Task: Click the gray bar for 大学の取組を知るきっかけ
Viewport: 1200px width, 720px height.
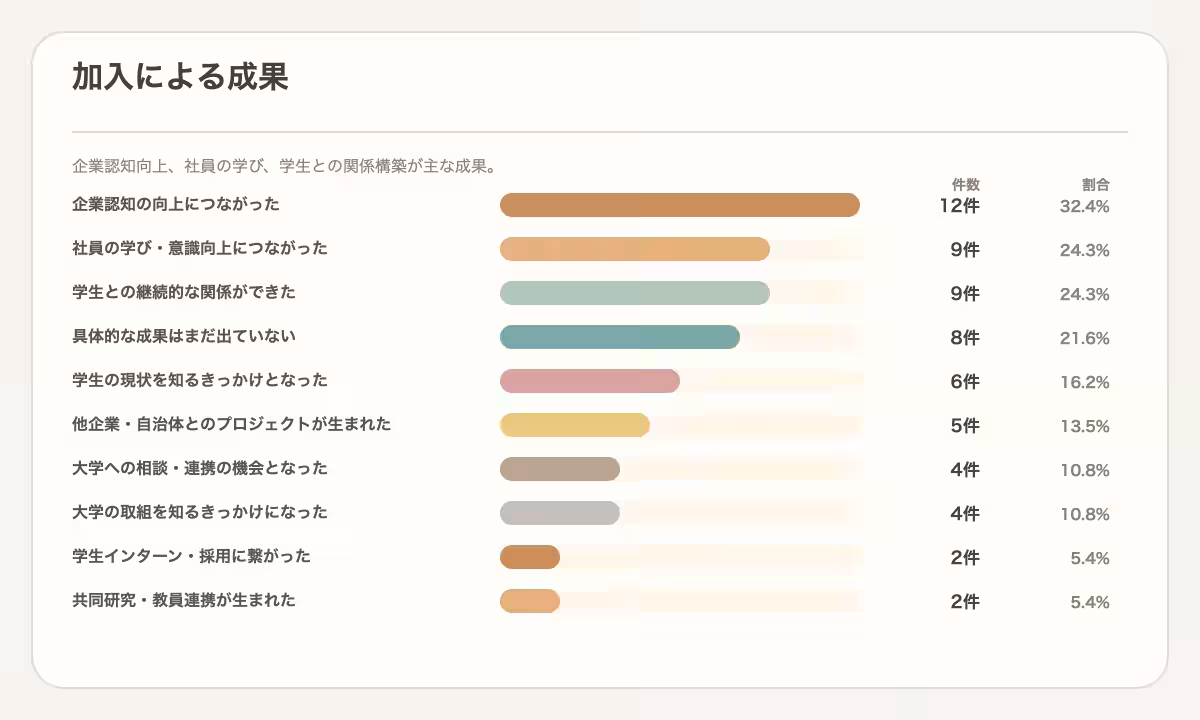Action: (x=560, y=513)
